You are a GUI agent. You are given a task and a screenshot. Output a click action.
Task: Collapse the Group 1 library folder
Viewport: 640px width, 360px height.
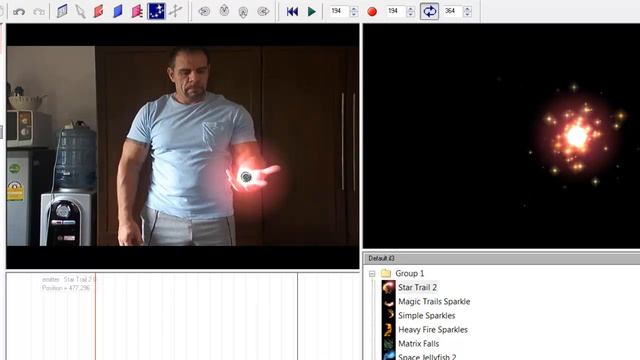[372, 273]
